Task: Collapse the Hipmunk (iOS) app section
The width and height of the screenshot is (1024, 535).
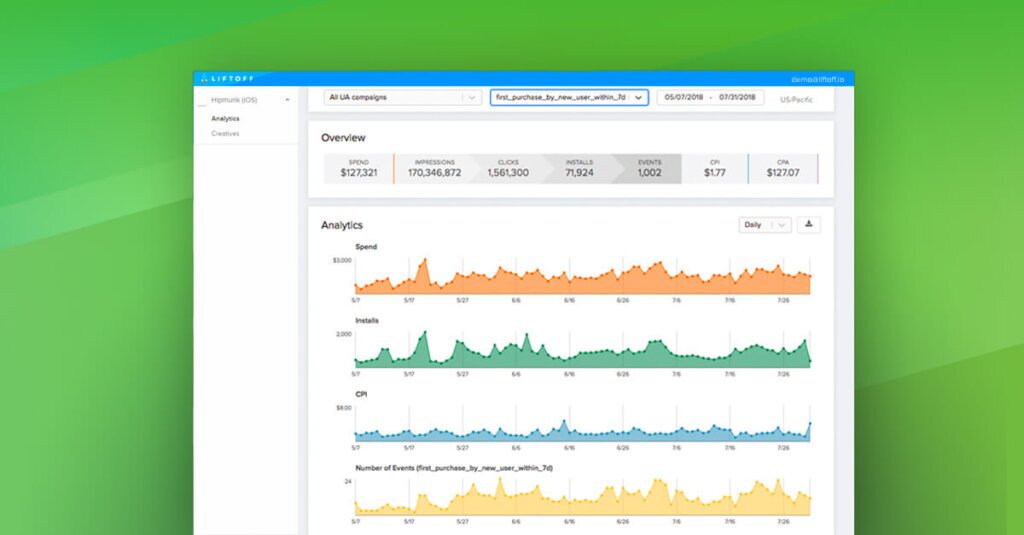Action: coord(287,100)
